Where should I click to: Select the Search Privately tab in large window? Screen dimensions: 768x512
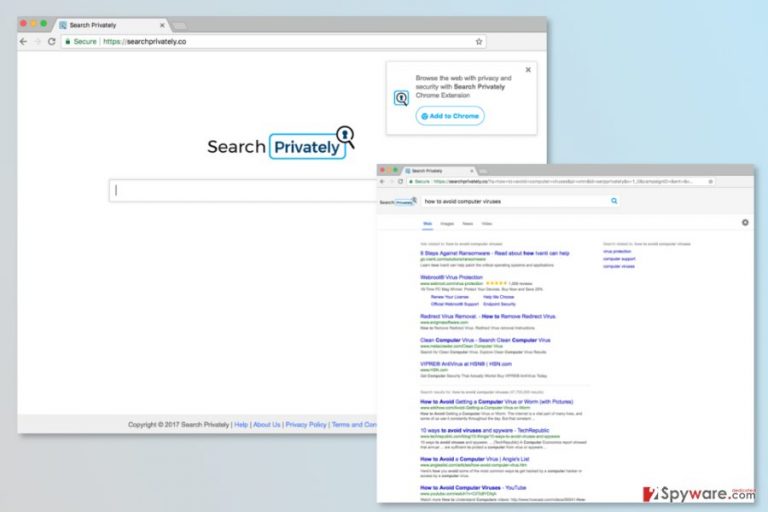point(112,25)
